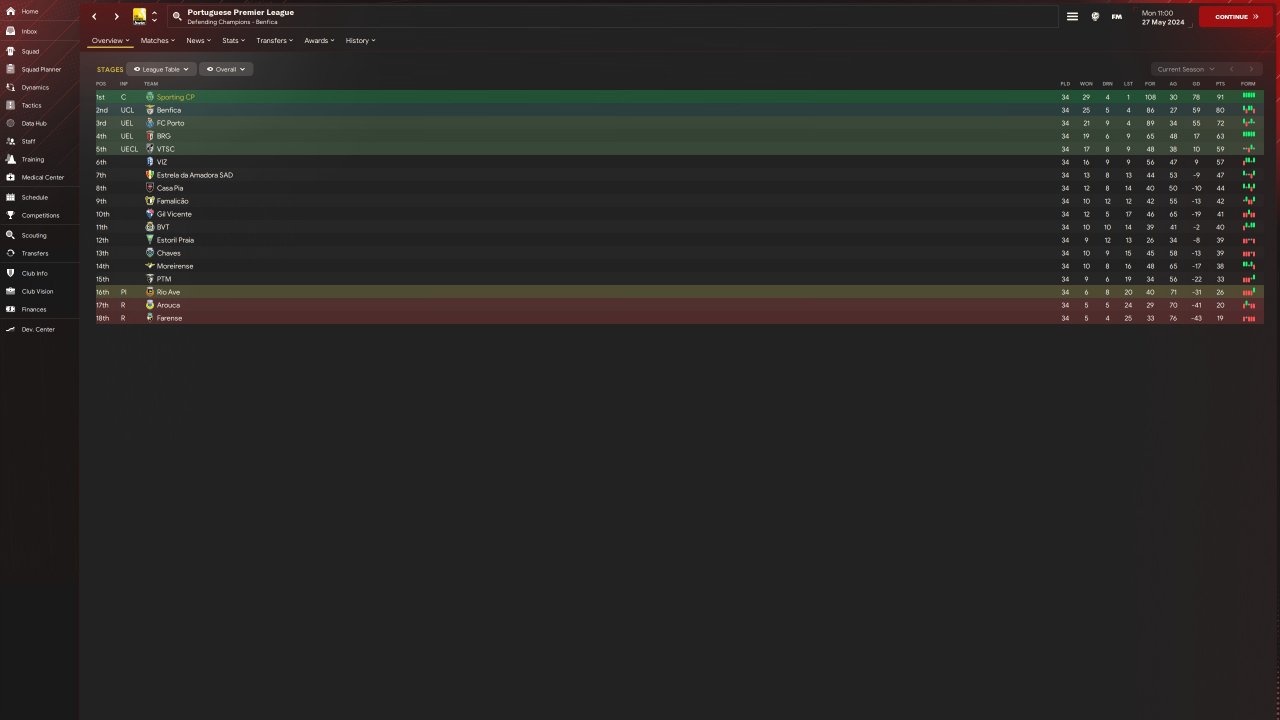Open the Tactics board icon
The image size is (1280, 720).
(x=10, y=105)
